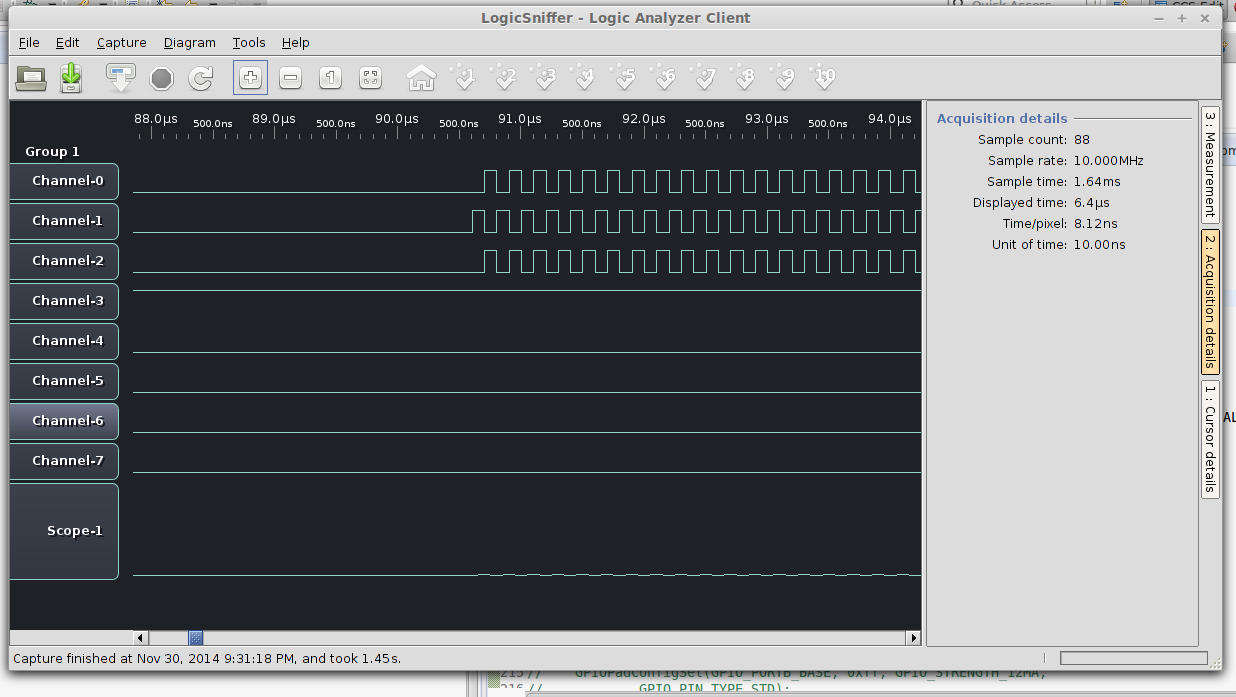Click the Unit of time value 10.00ns
Screen dimensions: 1236x697
point(1099,245)
